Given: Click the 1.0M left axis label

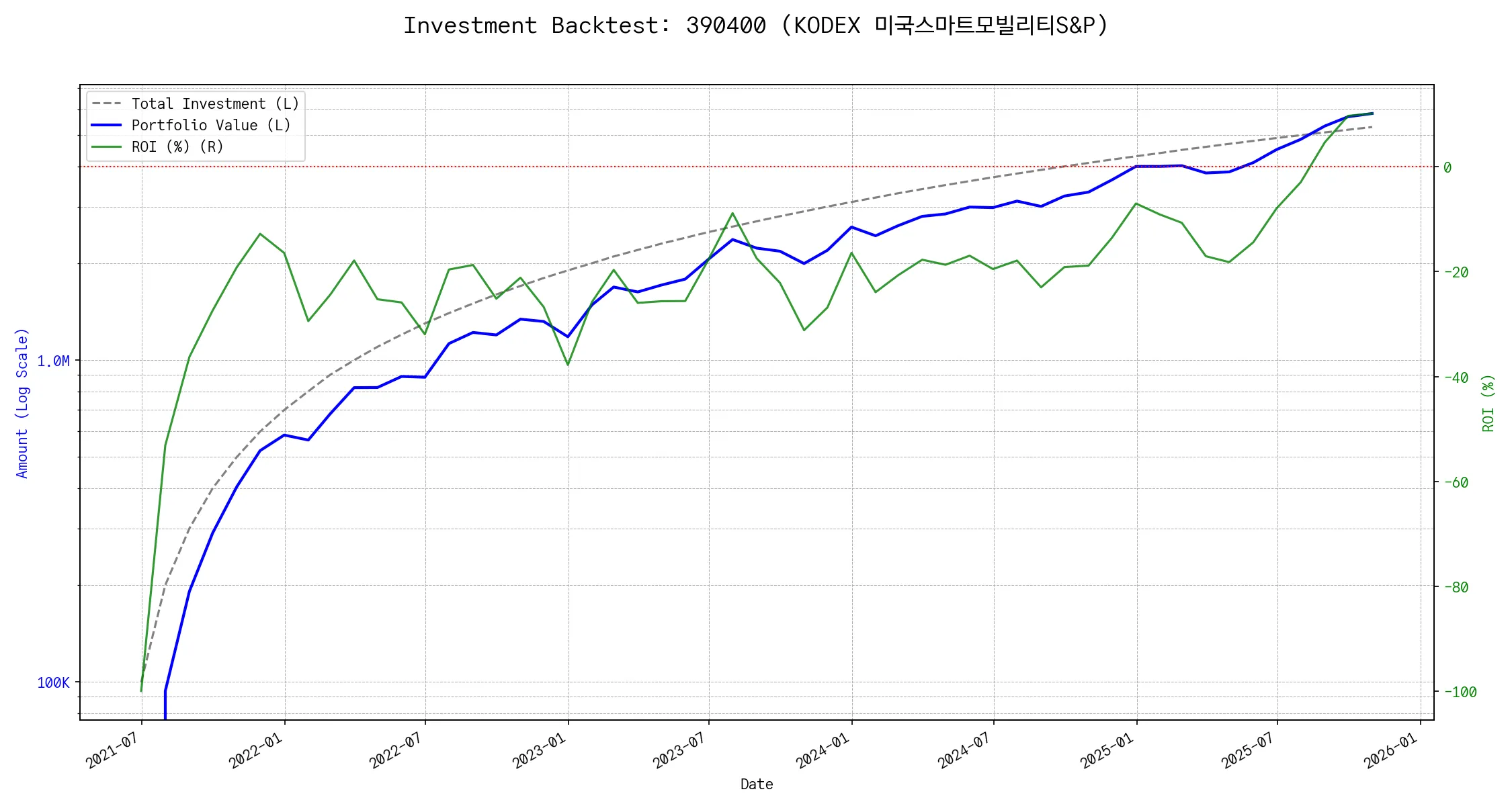Looking at the screenshot, I should 53,361.
